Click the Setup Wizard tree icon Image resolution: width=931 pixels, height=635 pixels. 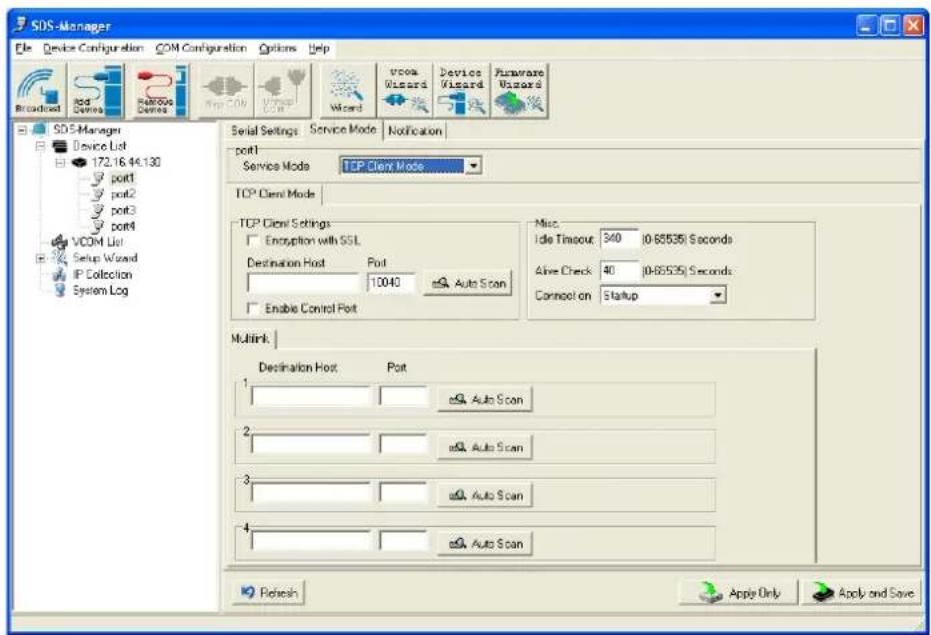(59, 258)
